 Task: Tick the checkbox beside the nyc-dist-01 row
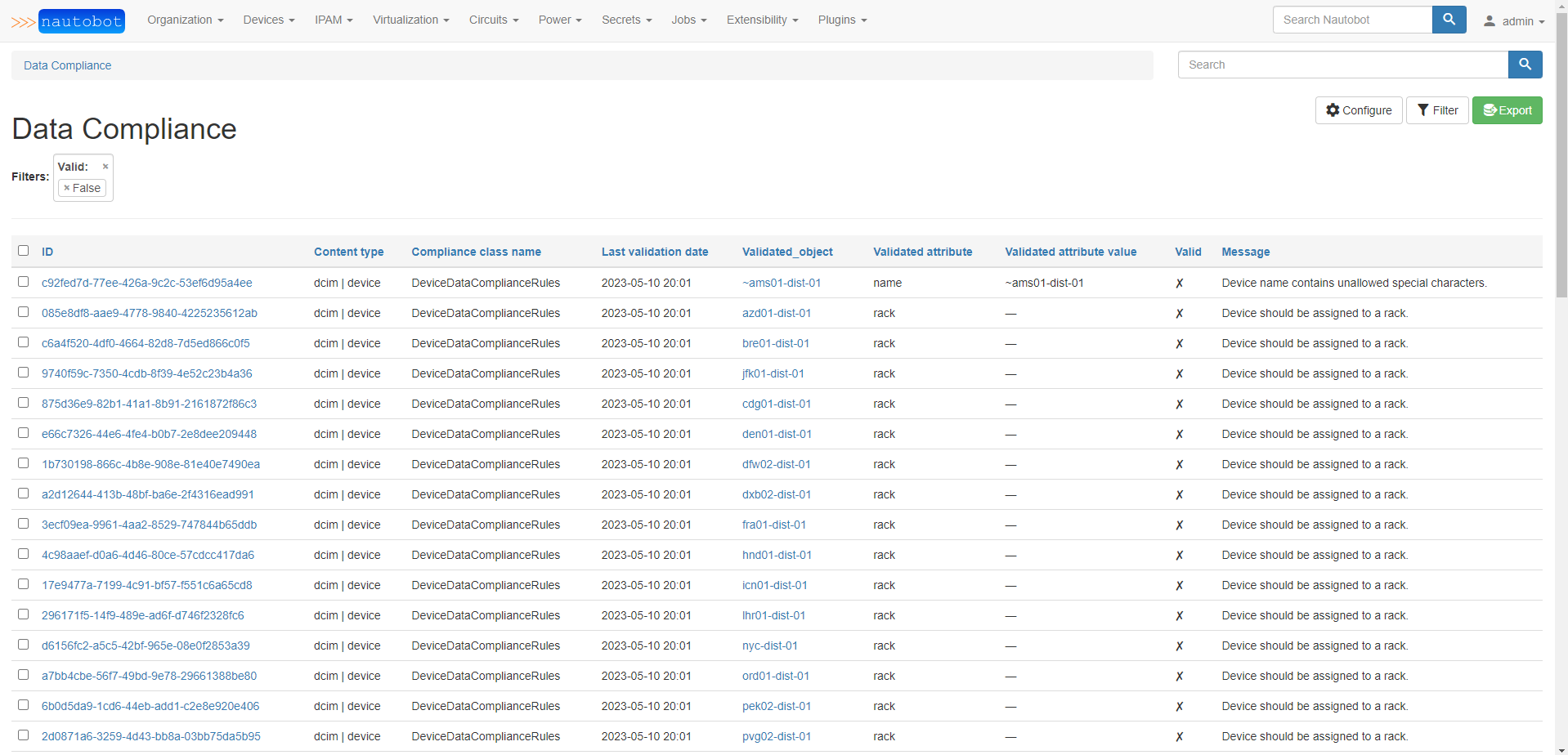tap(23, 644)
